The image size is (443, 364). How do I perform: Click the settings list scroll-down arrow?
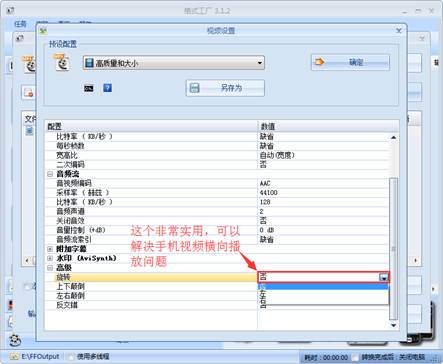394,325
